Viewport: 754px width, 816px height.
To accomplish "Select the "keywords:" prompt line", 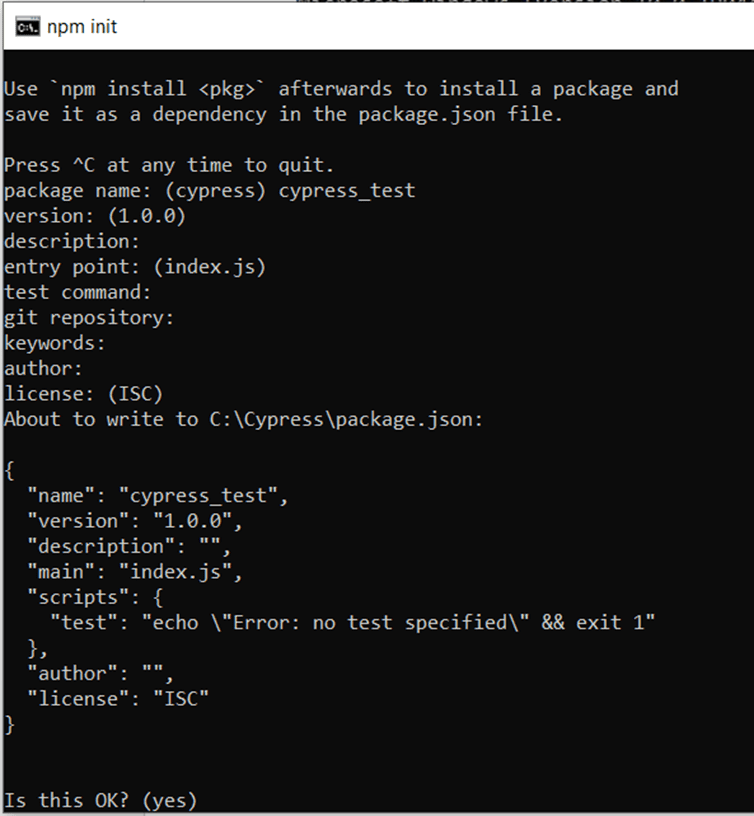I will (55, 343).
